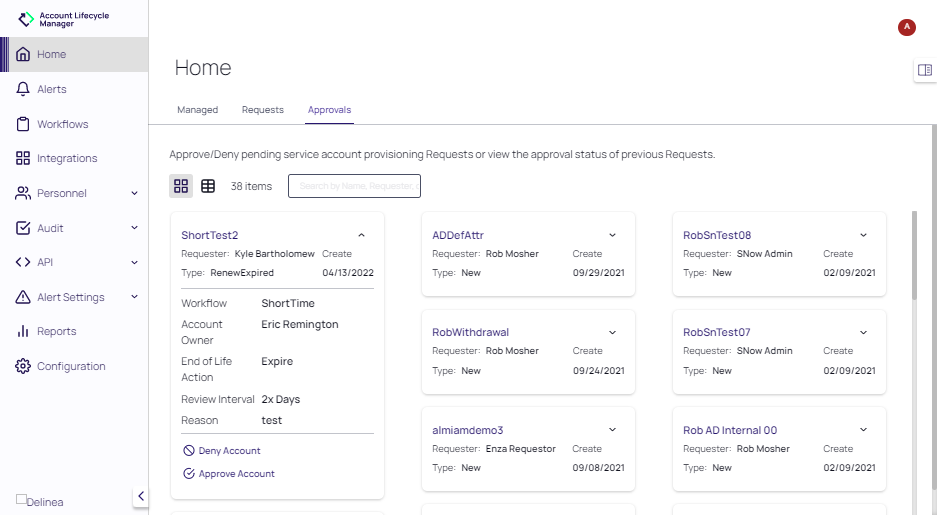937x515 pixels.
Task: Switch to table list view
Action: 208,186
